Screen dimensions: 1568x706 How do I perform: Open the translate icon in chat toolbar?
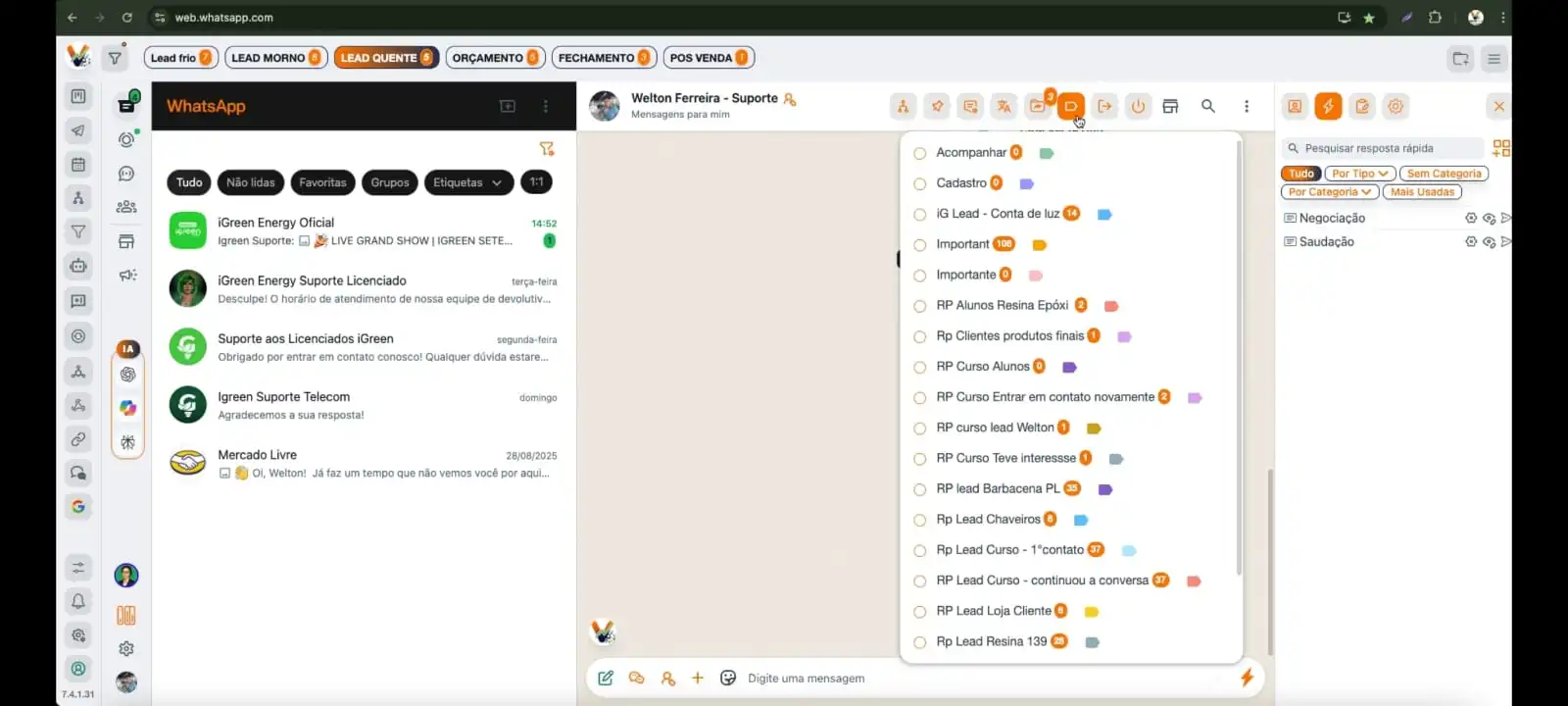click(1004, 106)
